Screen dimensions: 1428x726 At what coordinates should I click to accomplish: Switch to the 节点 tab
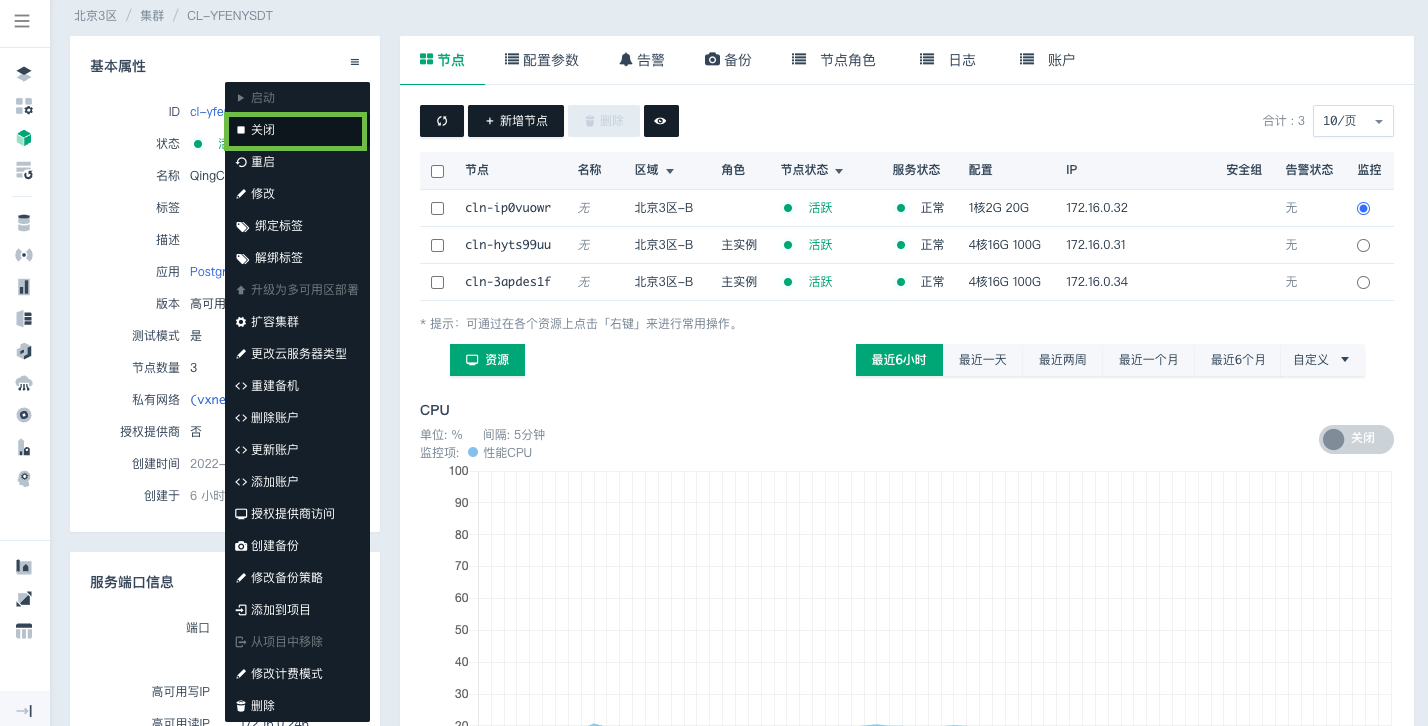[x=442, y=60]
